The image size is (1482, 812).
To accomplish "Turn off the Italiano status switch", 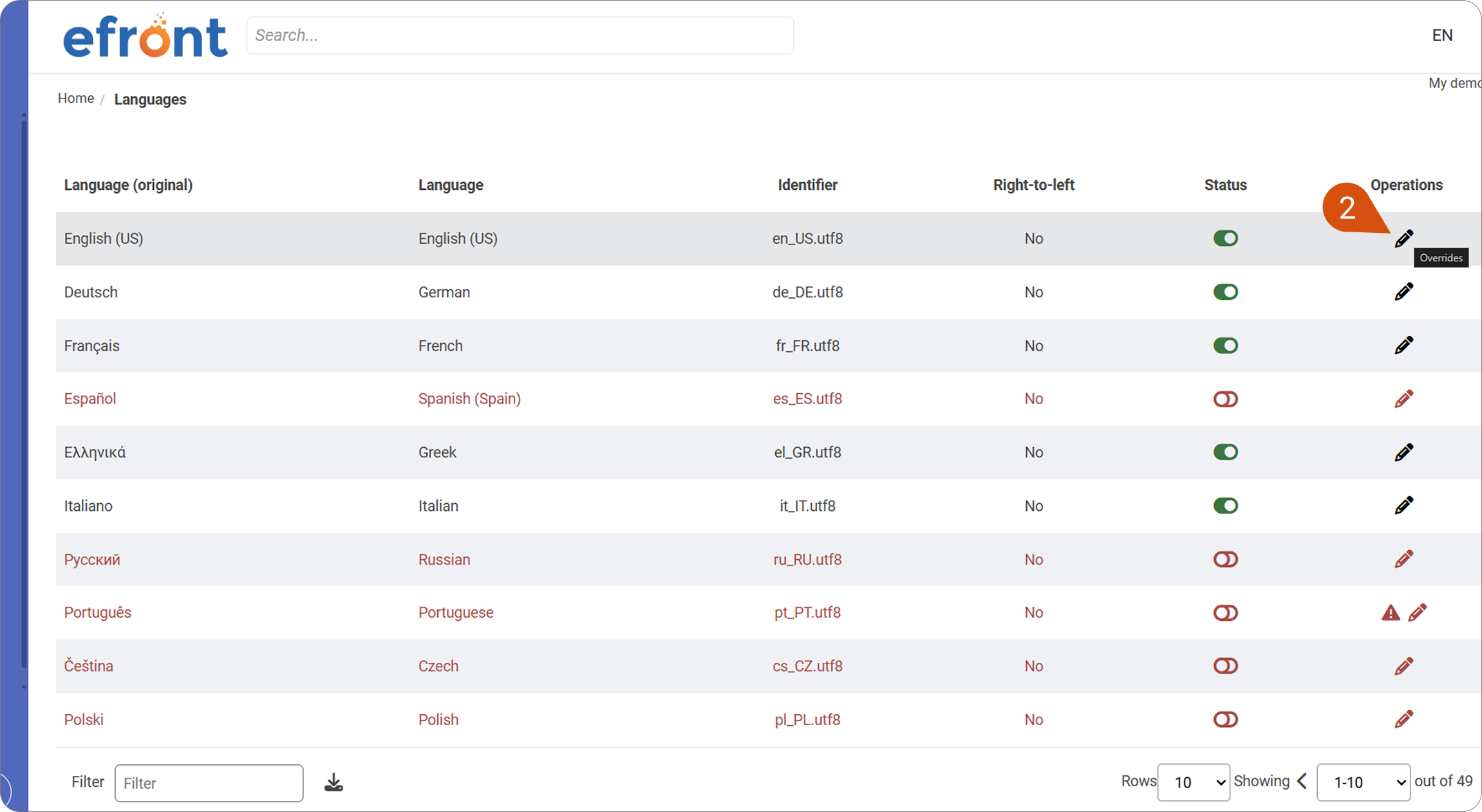I will (1225, 506).
